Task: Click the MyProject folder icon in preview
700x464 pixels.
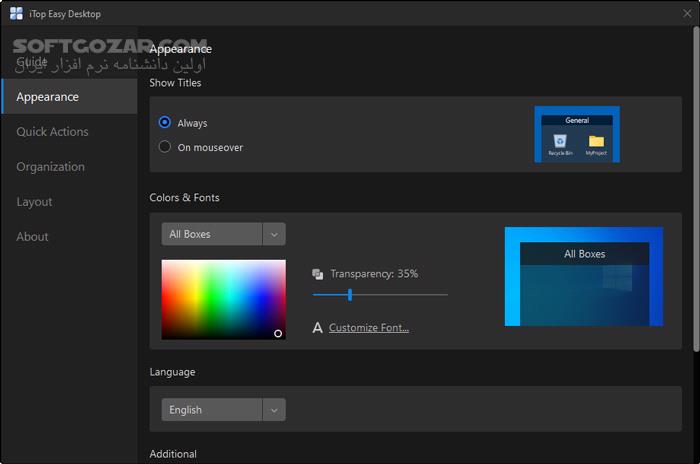Action: (596, 141)
